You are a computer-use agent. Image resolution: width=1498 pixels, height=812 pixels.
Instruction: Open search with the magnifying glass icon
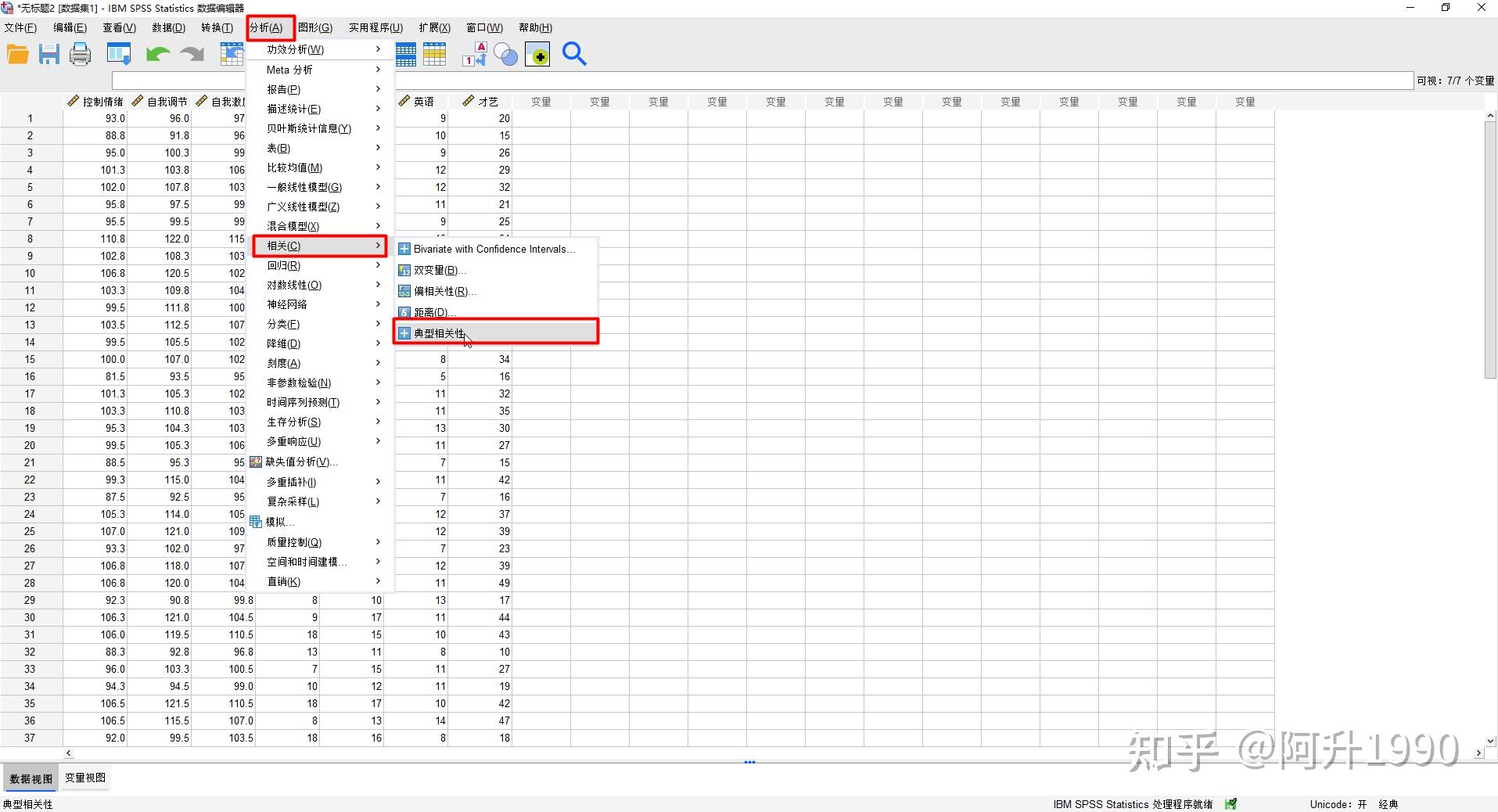(574, 54)
